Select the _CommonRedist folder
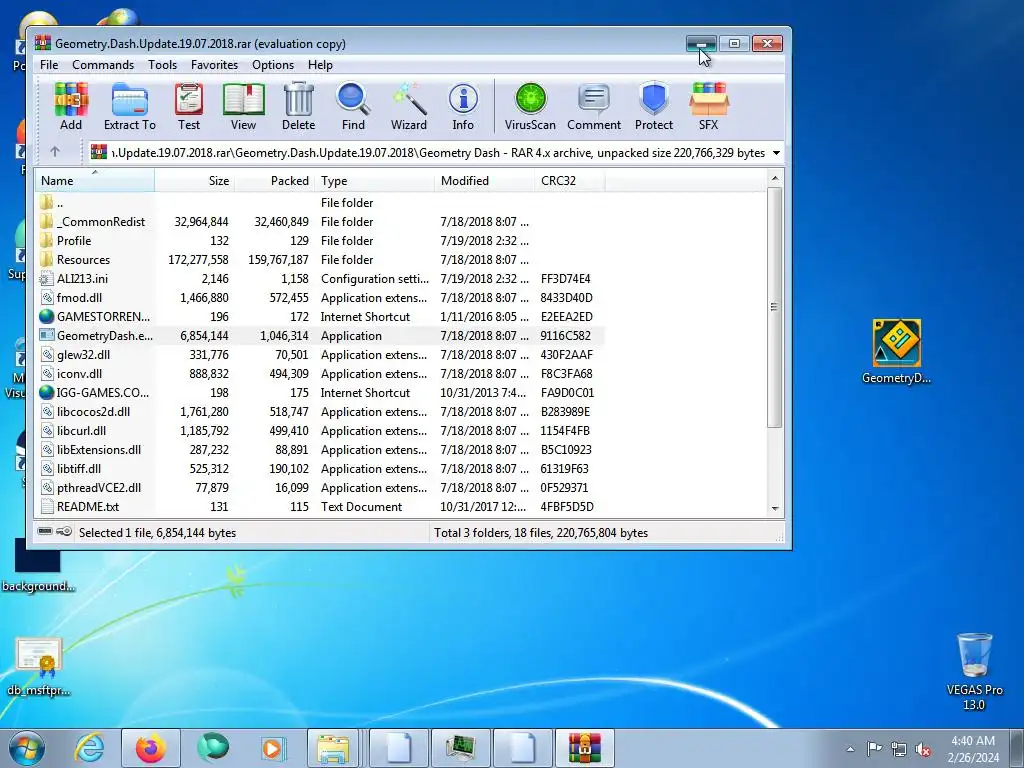1024x768 pixels. [x=95, y=222]
